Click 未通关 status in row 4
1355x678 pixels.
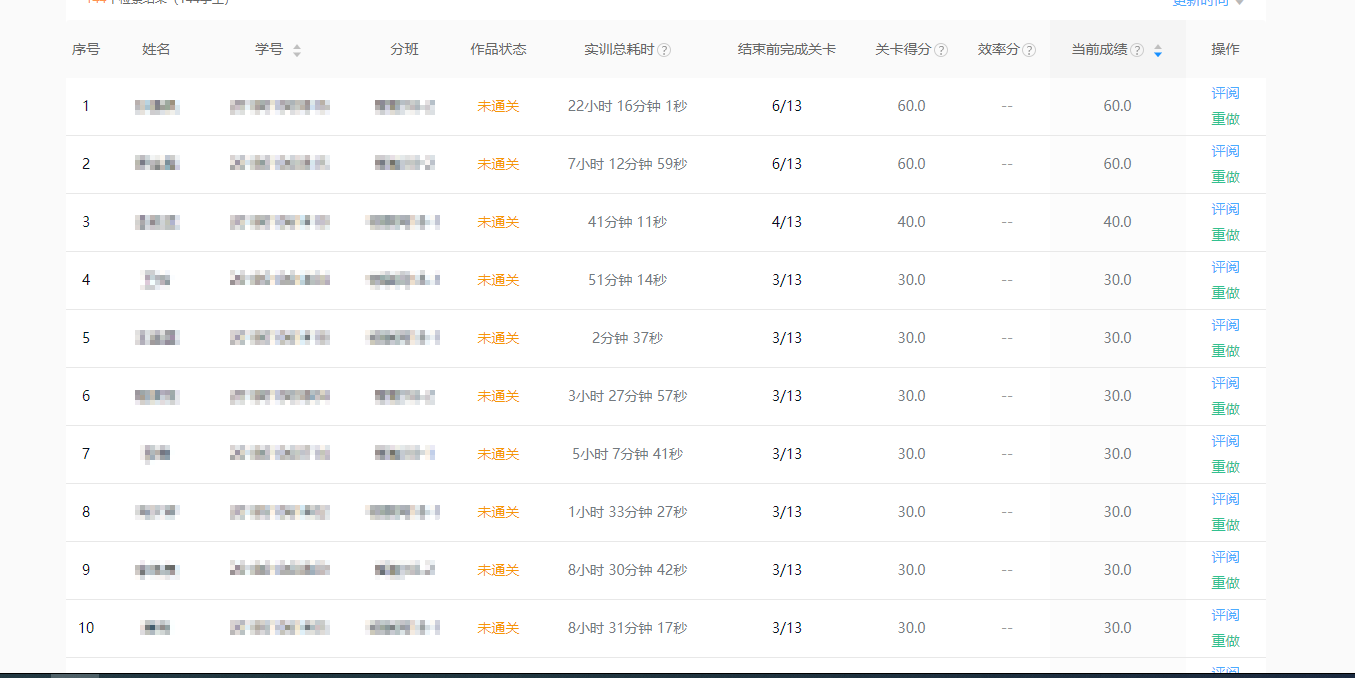pos(498,280)
